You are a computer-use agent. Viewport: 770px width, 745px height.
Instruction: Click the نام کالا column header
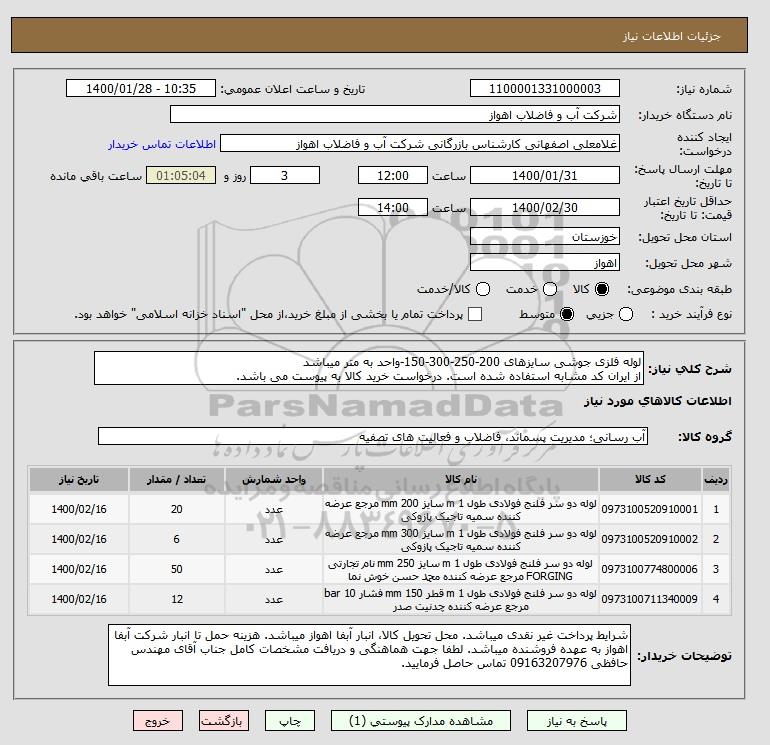pos(461,479)
